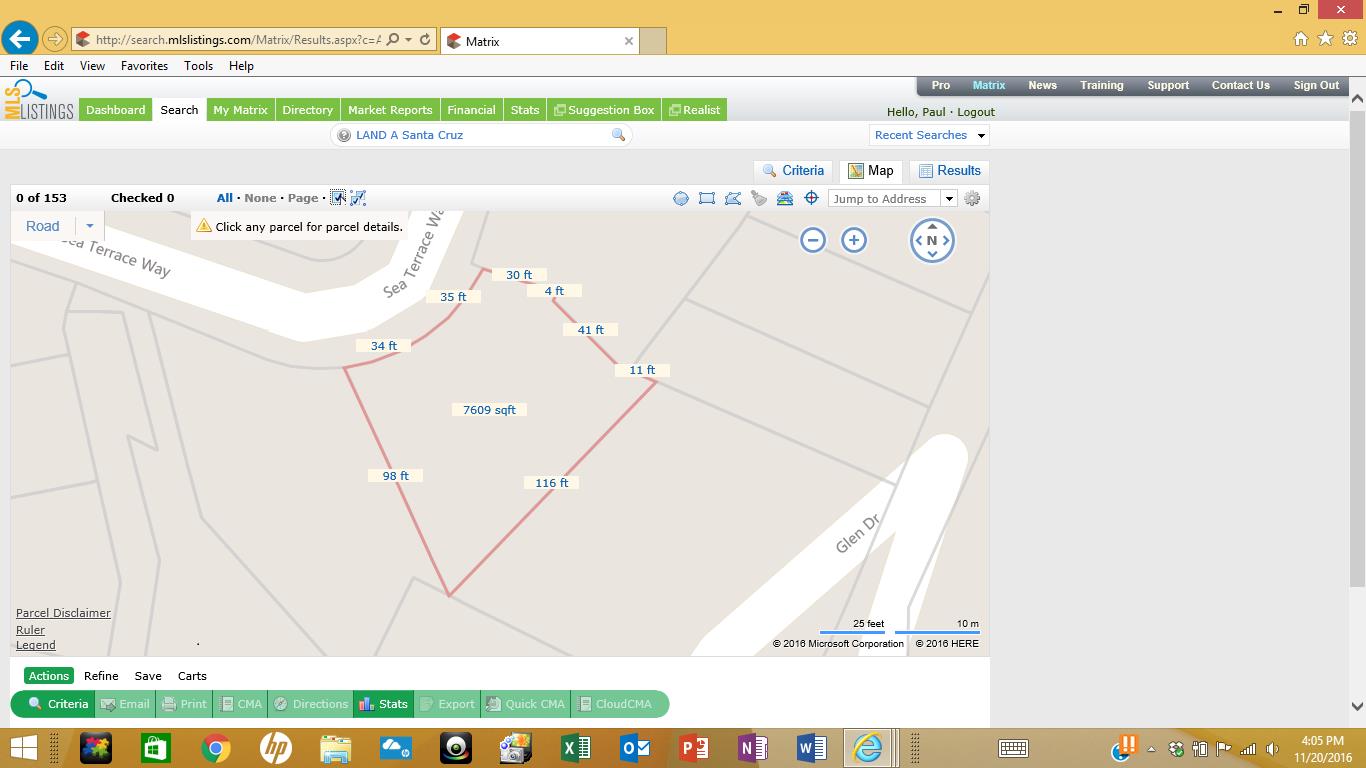Select the polygon draw tool
This screenshot has width=1366, height=768.
pos(733,198)
